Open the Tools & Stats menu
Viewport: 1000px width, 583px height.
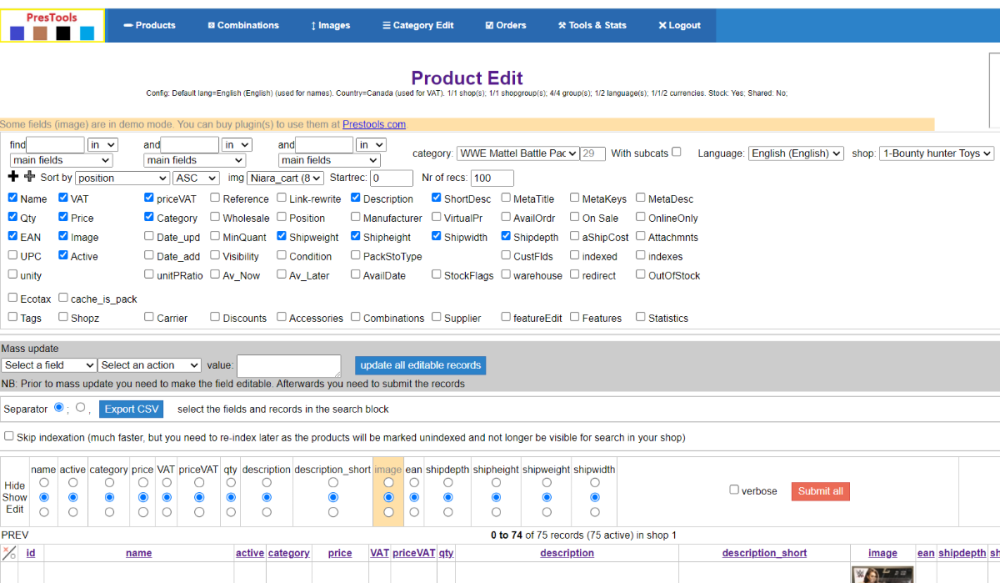(x=592, y=25)
